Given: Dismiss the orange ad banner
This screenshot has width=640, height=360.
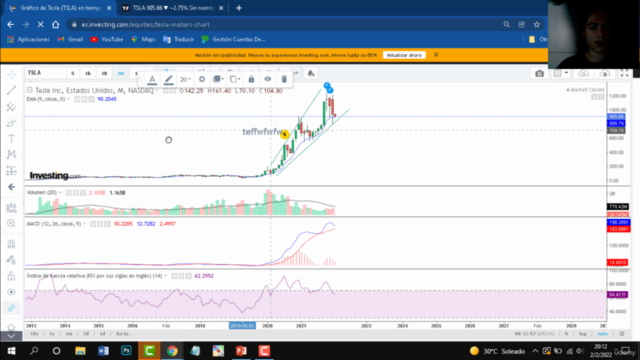Looking at the screenshot, I should (x=436, y=55).
